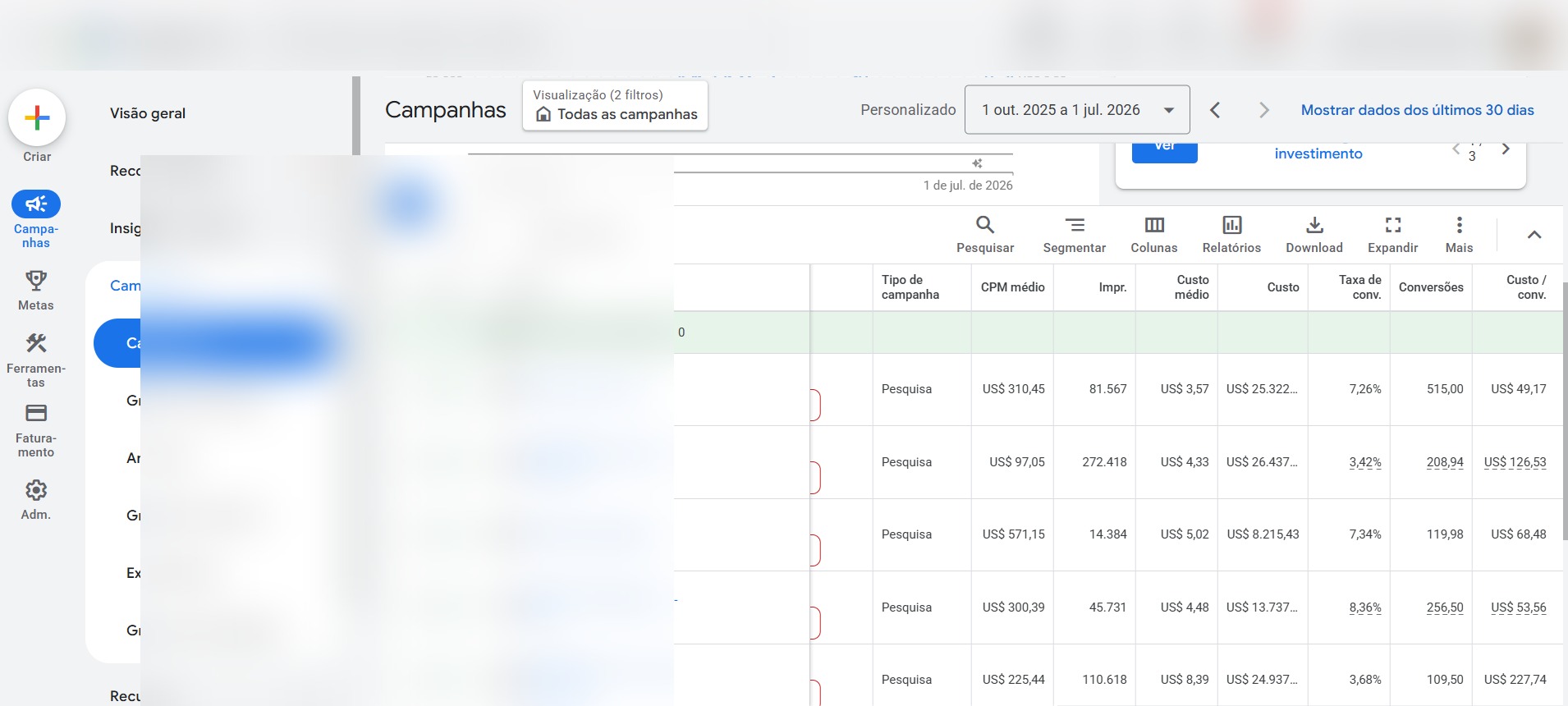Sort by CPM médio column header
1568x706 pixels.
pyautogui.click(x=1012, y=287)
